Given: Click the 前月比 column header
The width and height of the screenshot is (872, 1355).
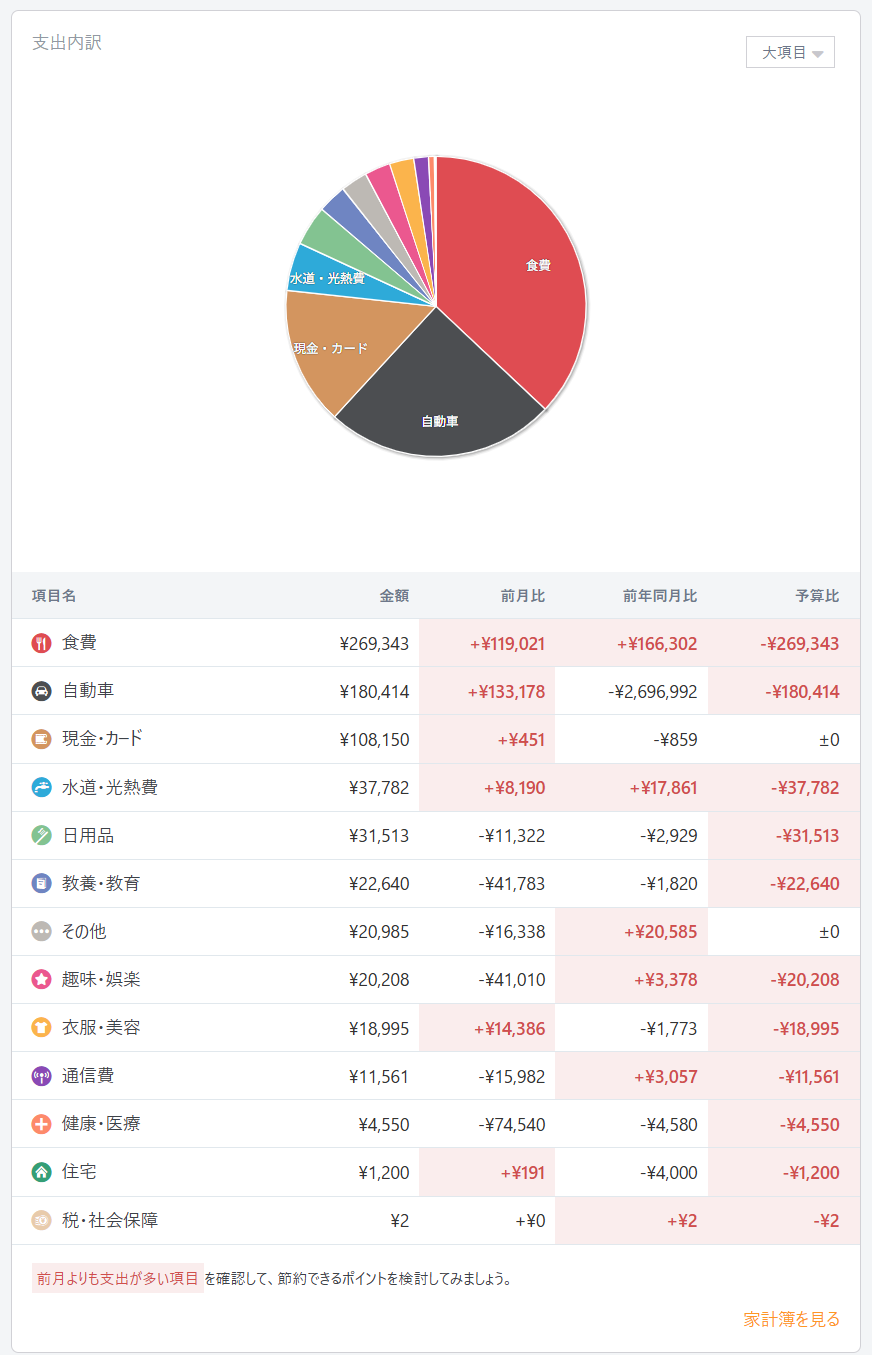Looking at the screenshot, I should (522, 596).
